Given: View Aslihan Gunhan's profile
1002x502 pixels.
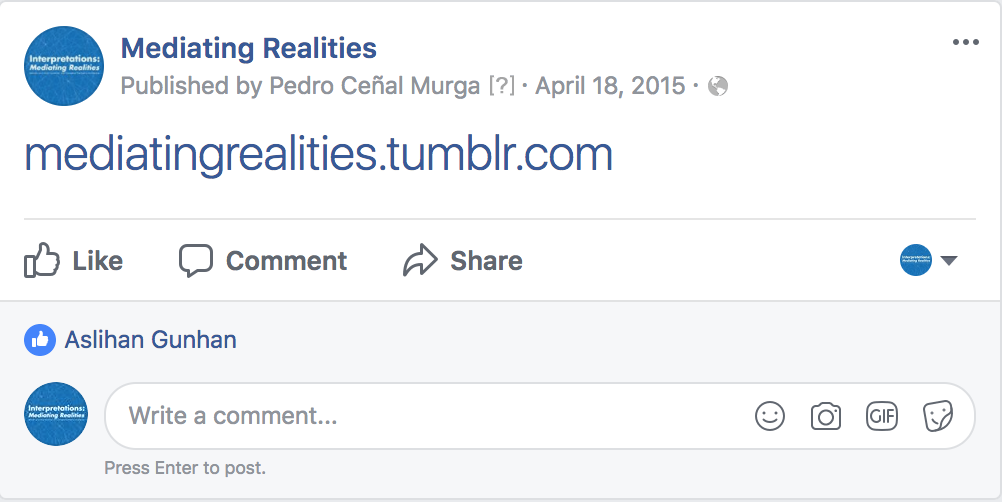Looking at the screenshot, I should click(151, 340).
